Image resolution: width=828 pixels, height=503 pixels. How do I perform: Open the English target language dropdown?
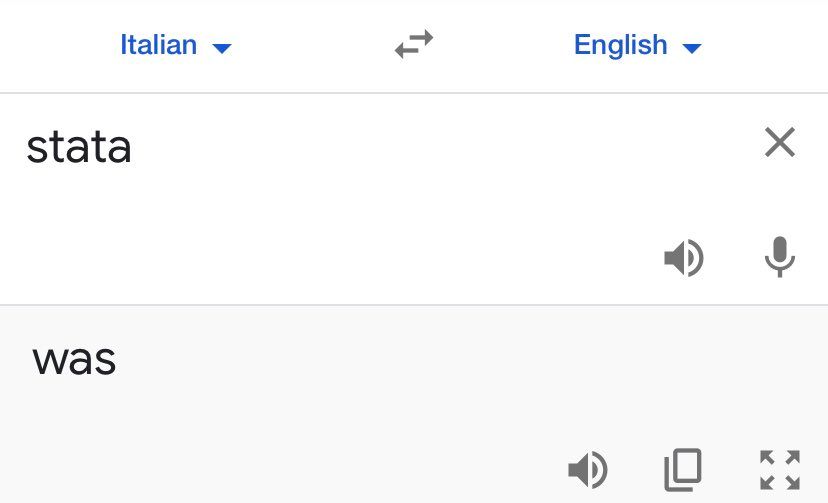click(637, 45)
